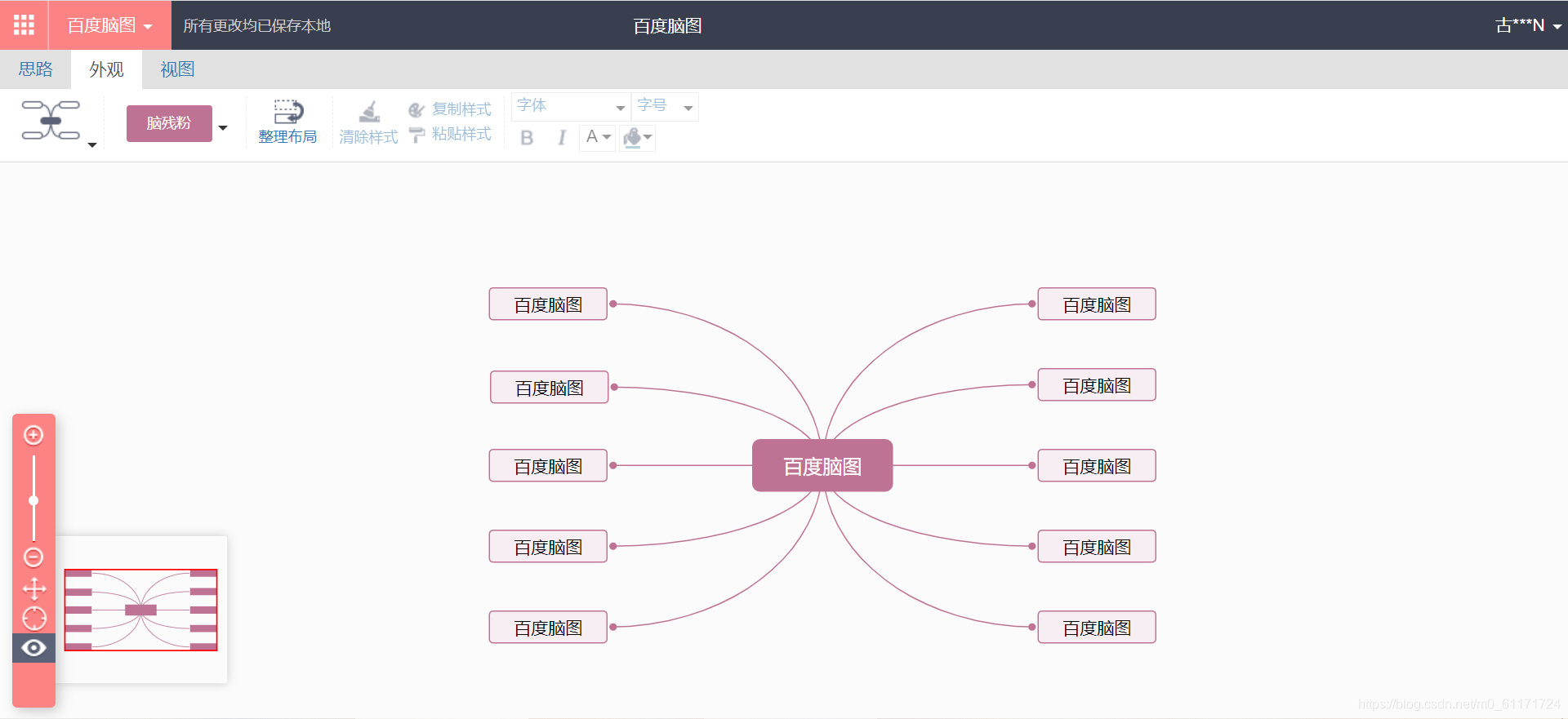
Task: Select the top-left 百度脑图 child node
Action: pos(548,304)
